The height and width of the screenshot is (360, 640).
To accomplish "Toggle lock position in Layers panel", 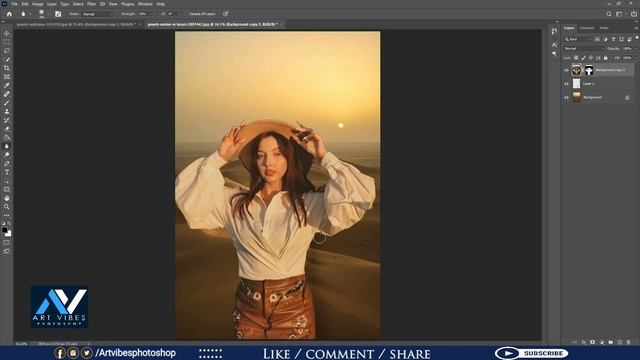I will tap(591, 58).
